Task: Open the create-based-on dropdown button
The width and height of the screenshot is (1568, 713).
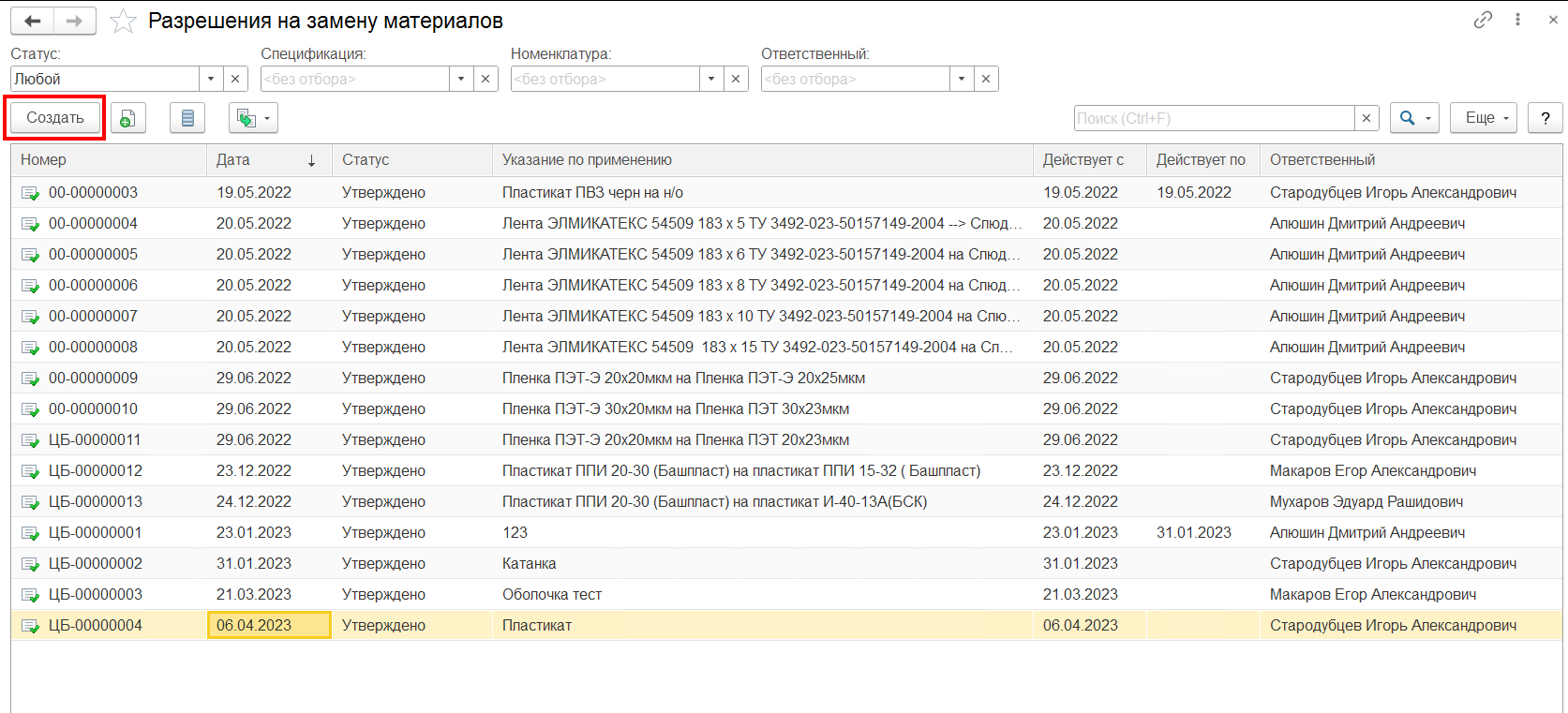Action: (253, 118)
